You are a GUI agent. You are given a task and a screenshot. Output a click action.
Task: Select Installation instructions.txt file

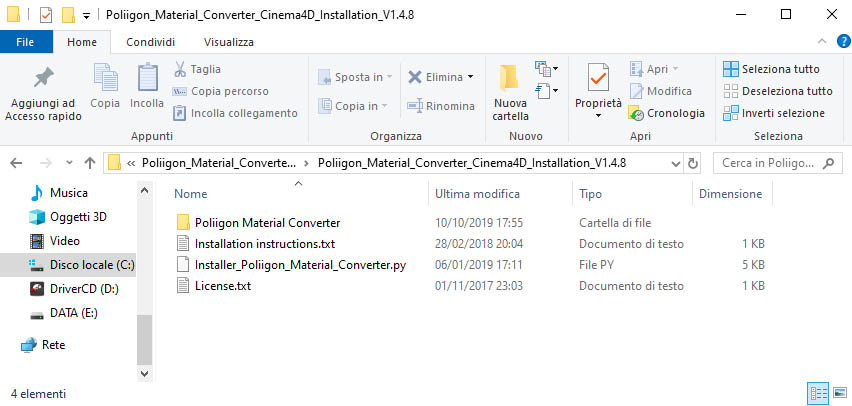(265, 244)
